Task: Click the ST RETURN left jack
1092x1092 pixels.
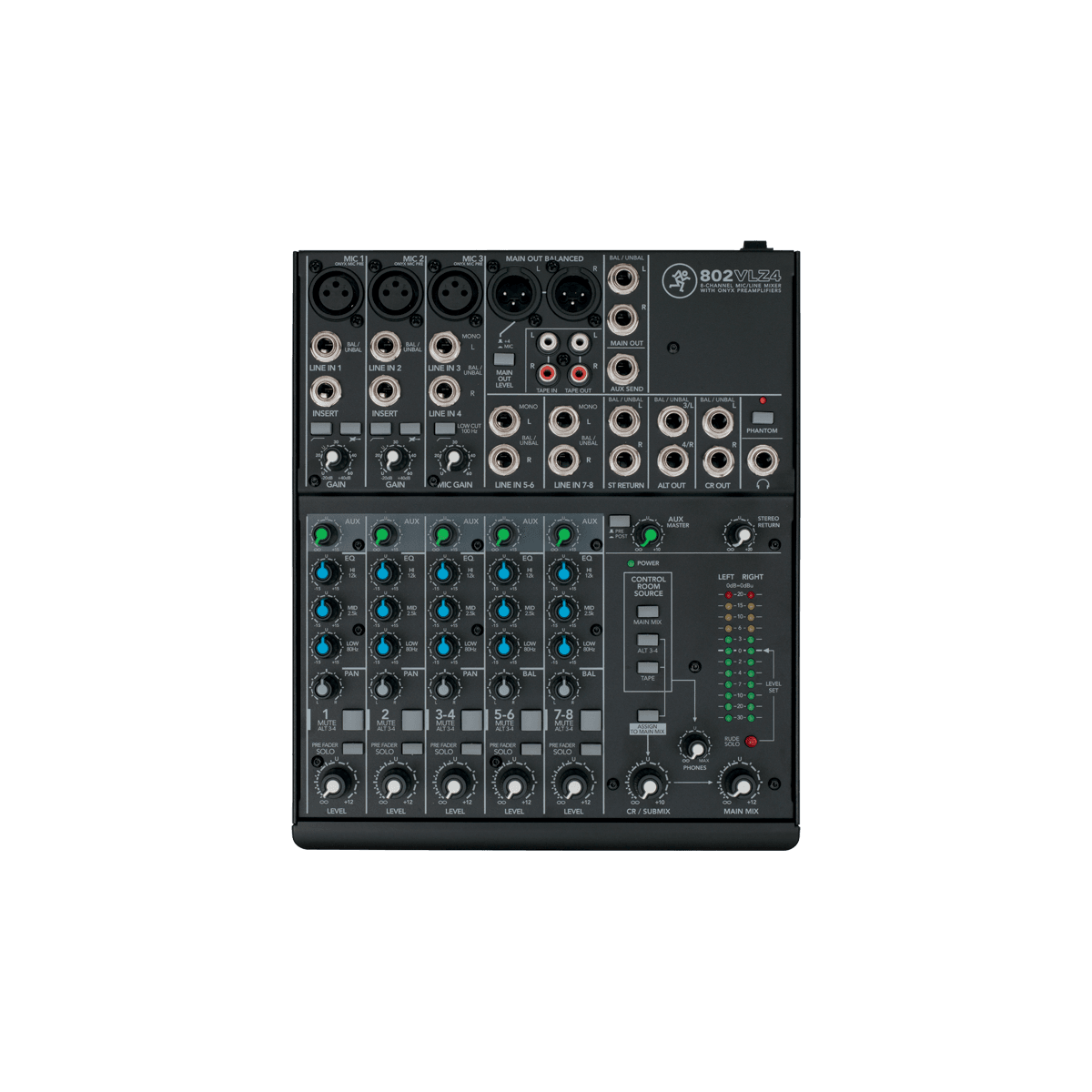Action: [623, 420]
